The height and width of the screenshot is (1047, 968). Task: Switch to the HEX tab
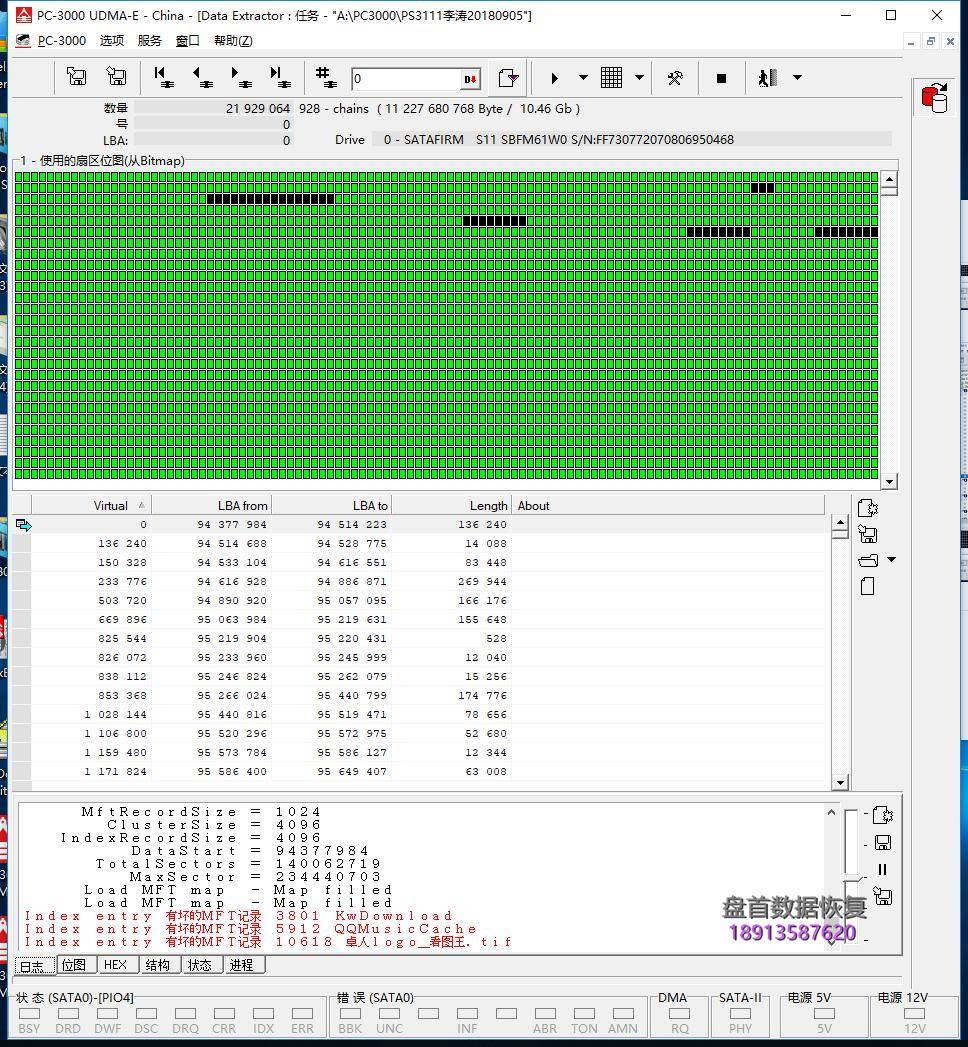point(116,965)
